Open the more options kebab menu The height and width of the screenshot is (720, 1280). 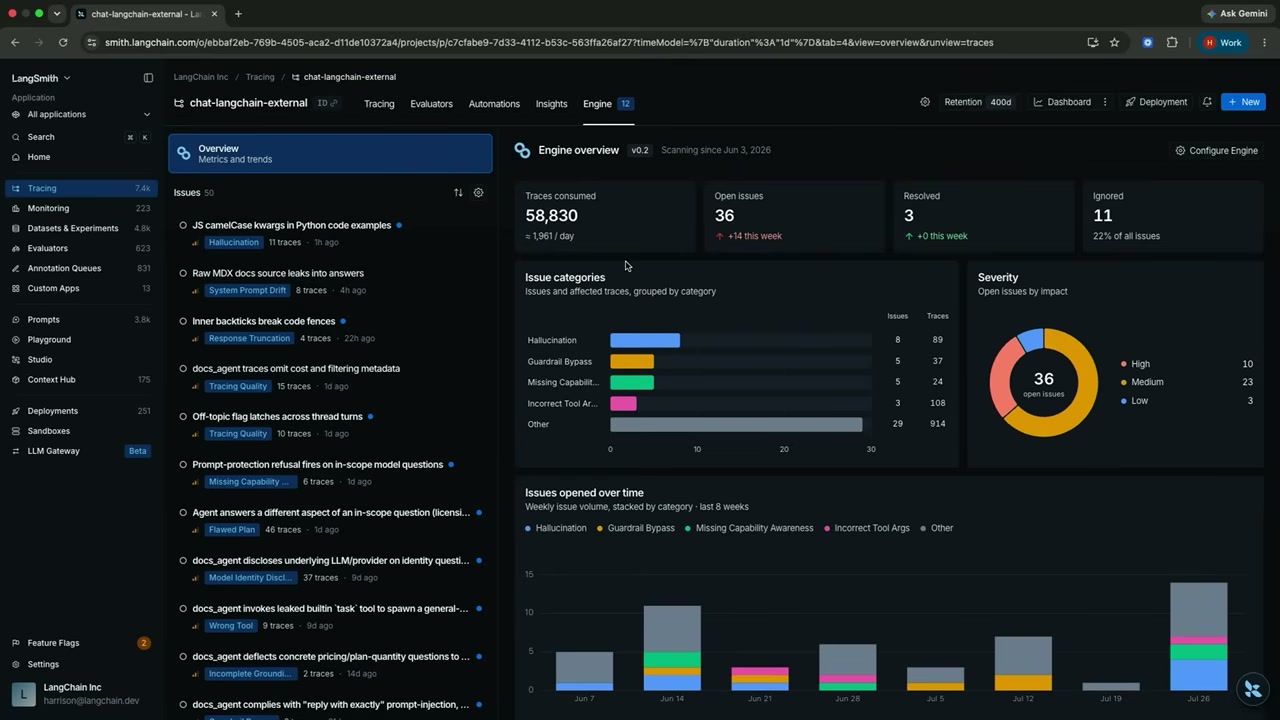1105,102
